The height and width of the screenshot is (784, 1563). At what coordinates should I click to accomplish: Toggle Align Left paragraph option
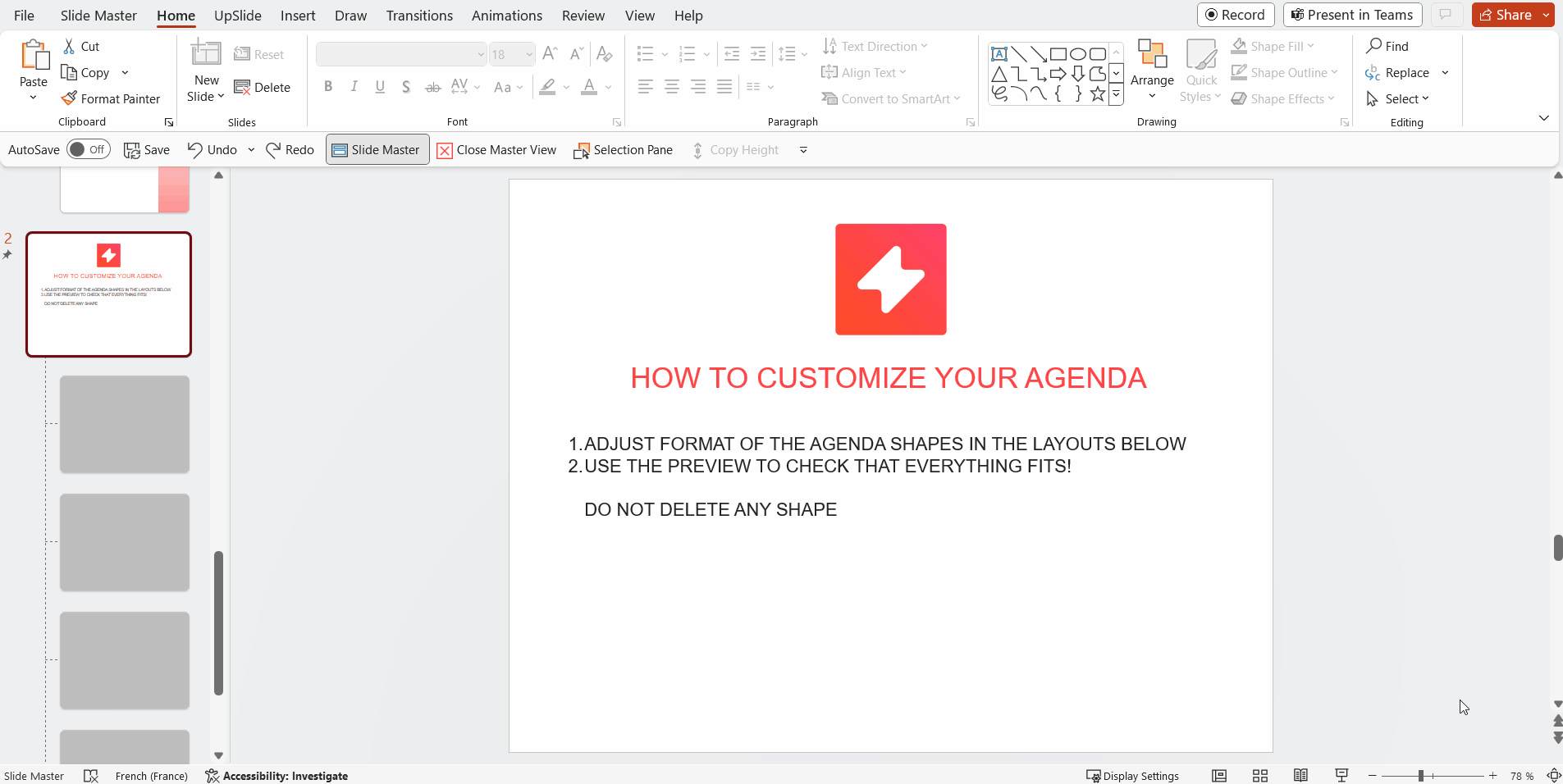646,87
